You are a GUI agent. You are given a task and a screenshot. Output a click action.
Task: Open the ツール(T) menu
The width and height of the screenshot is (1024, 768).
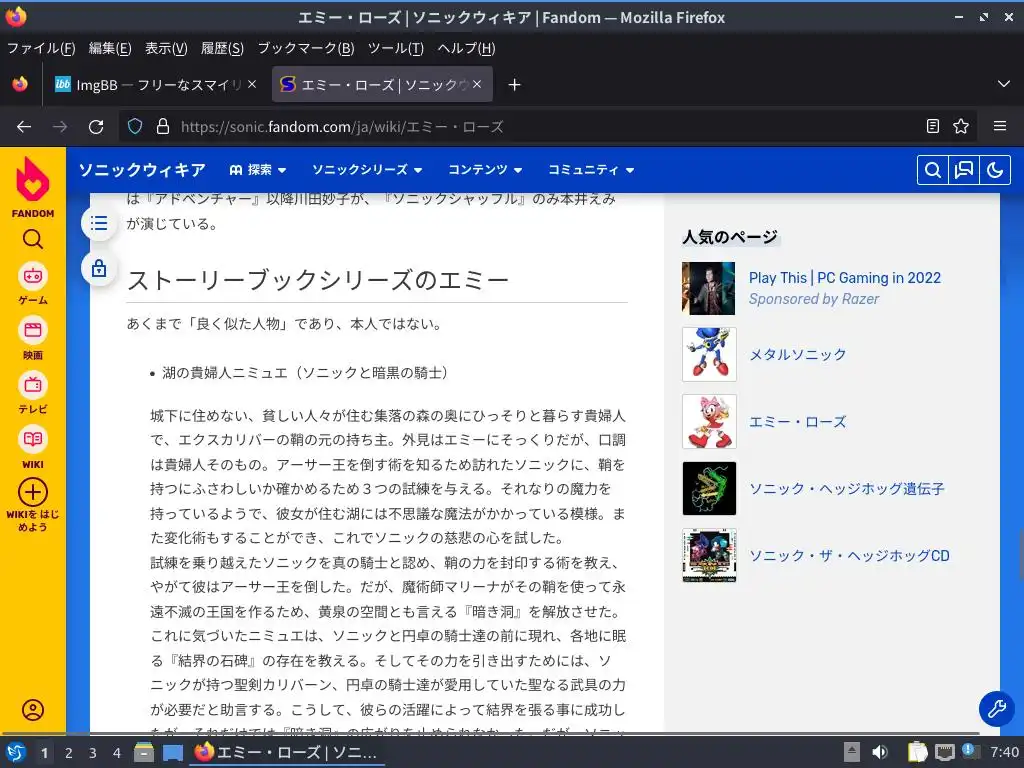pos(396,48)
